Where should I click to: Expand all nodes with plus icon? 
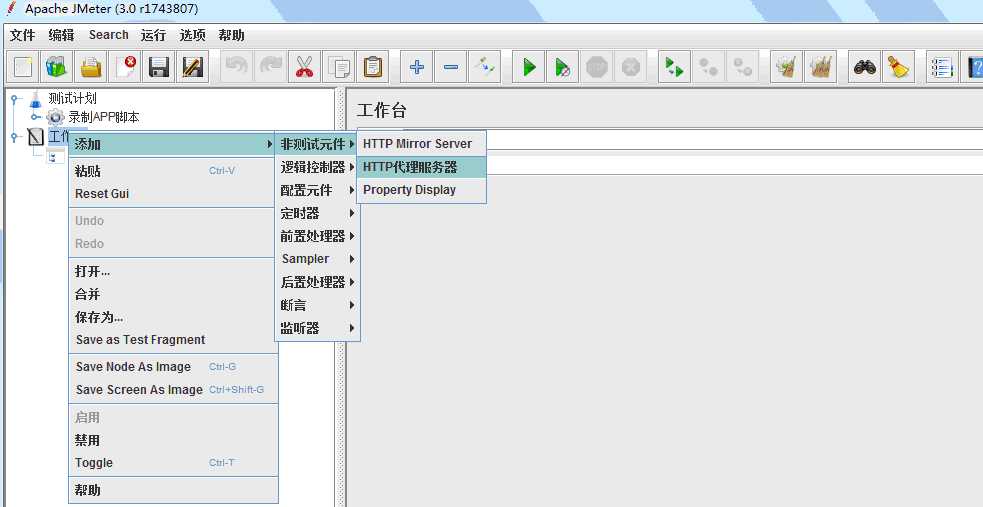click(417, 66)
